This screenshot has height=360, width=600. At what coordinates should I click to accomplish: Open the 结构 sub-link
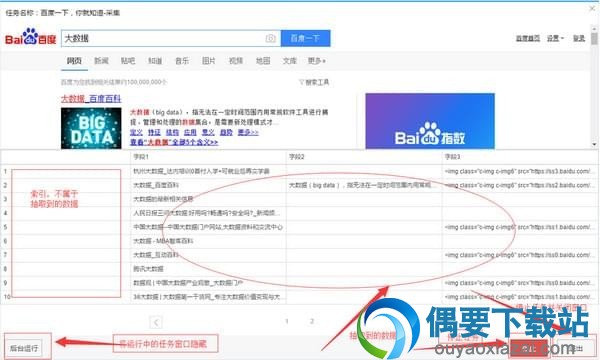click(x=172, y=132)
